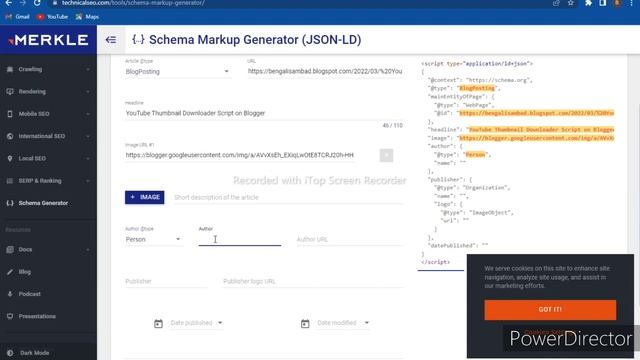This screenshot has width=640, height=360.
Task: Click the Rendering monitor icon
Action: tap(10, 91)
